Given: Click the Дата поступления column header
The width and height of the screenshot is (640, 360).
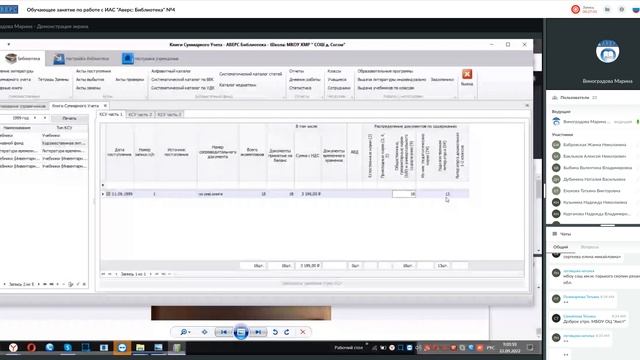Looking at the screenshot, I should pyautogui.click(x=119, y=152).
